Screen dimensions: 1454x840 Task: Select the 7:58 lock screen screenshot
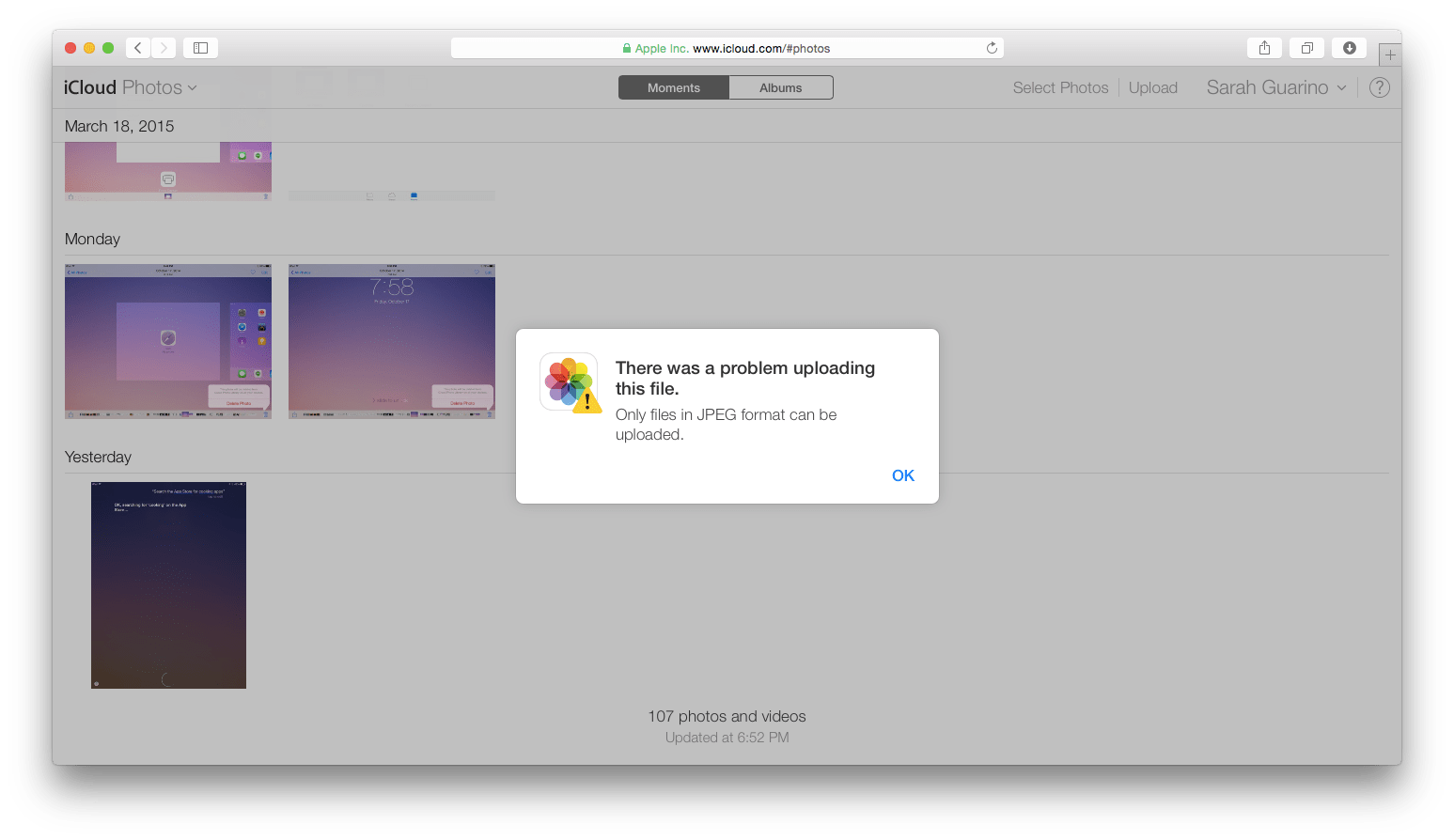pyautogui.click(x=391, y=341)
